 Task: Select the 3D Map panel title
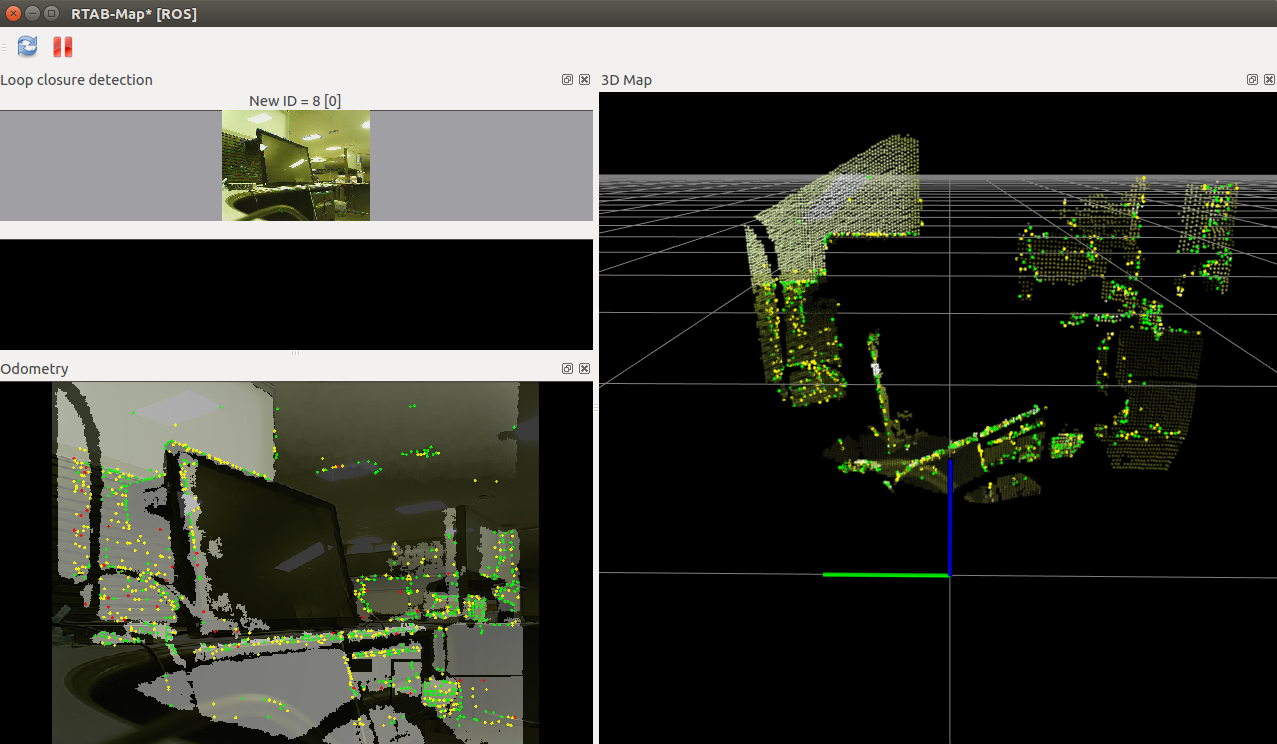(626, 80)
